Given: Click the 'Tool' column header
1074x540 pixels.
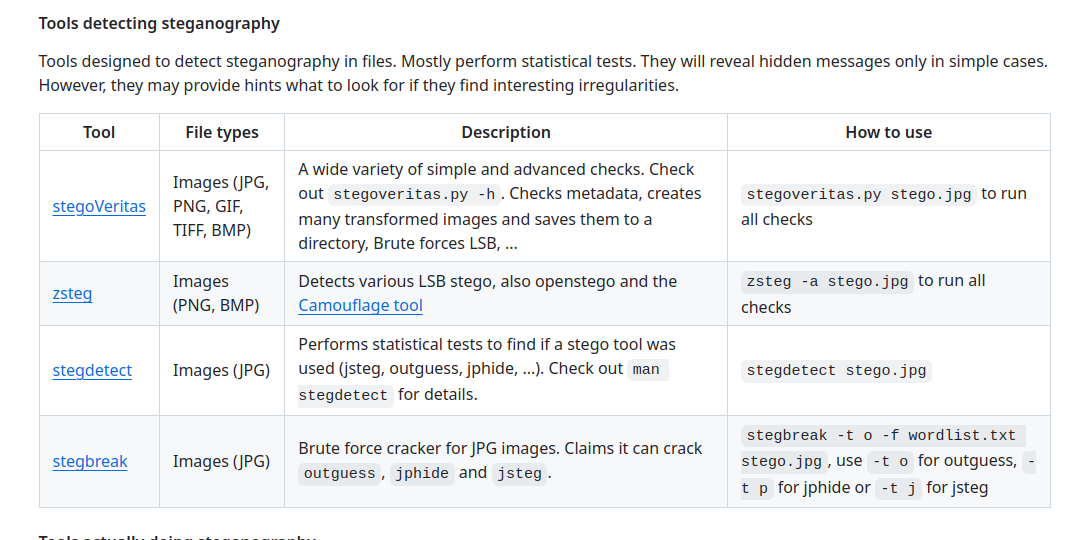Looking at the screenshot, I should click(x=99, y=132).
